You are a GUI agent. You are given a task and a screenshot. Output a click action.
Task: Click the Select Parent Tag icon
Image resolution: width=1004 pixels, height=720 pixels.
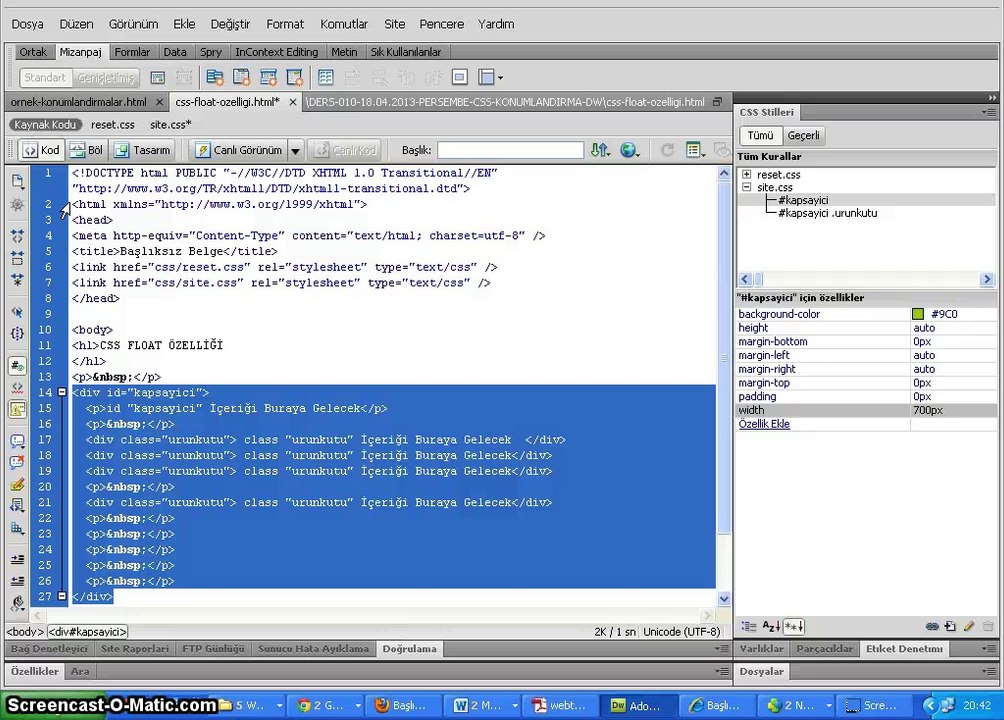click(17, 312)
